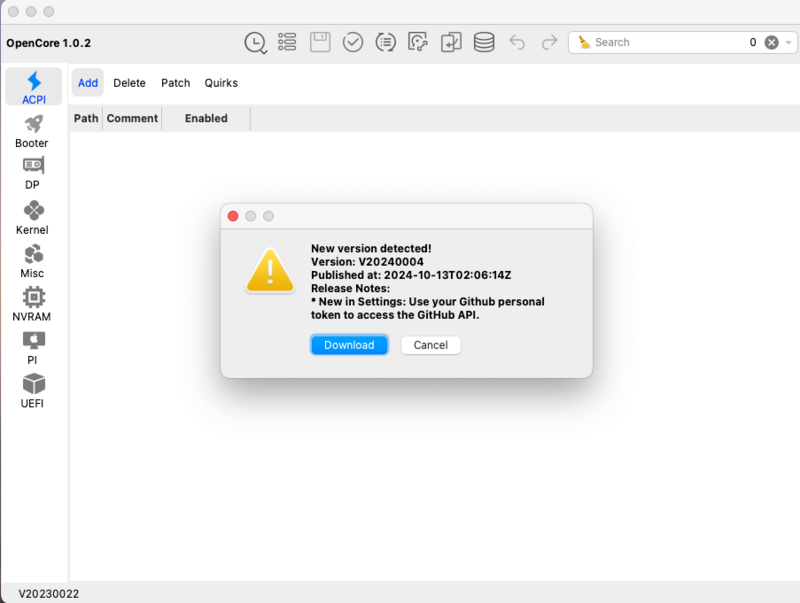The height and width of the screenshot is (603, 800).
Task: Click the floppy disk save icon
Action: 320,42
